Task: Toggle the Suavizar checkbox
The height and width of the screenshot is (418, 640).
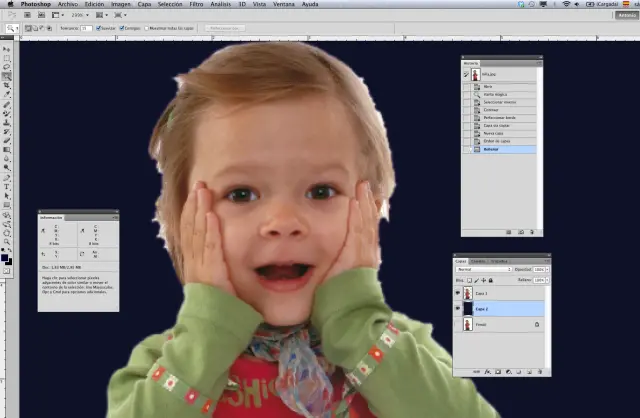Action: pyautogui.click(x=97, y=28)
